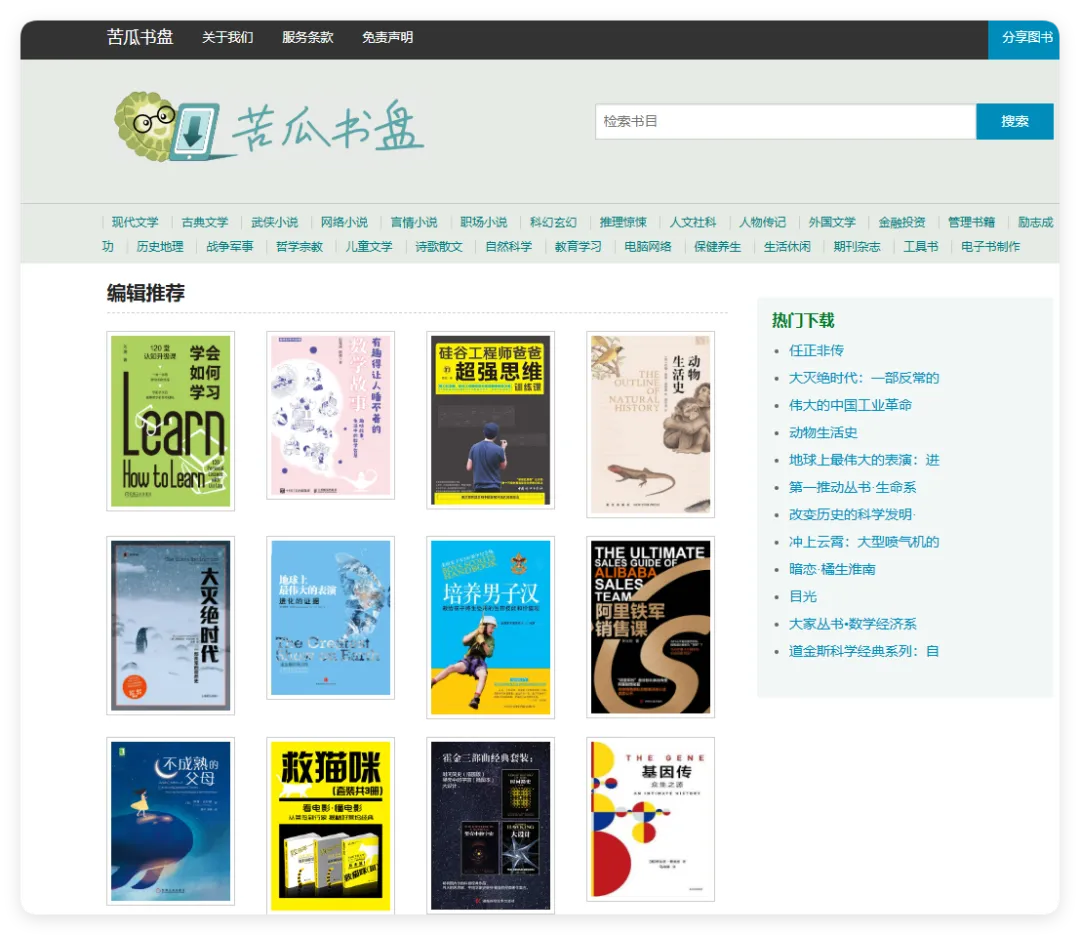The height and width of the screenshot is (935, 1080).
Task: Select the 外国文学 category
Action: tap(832, 222)
